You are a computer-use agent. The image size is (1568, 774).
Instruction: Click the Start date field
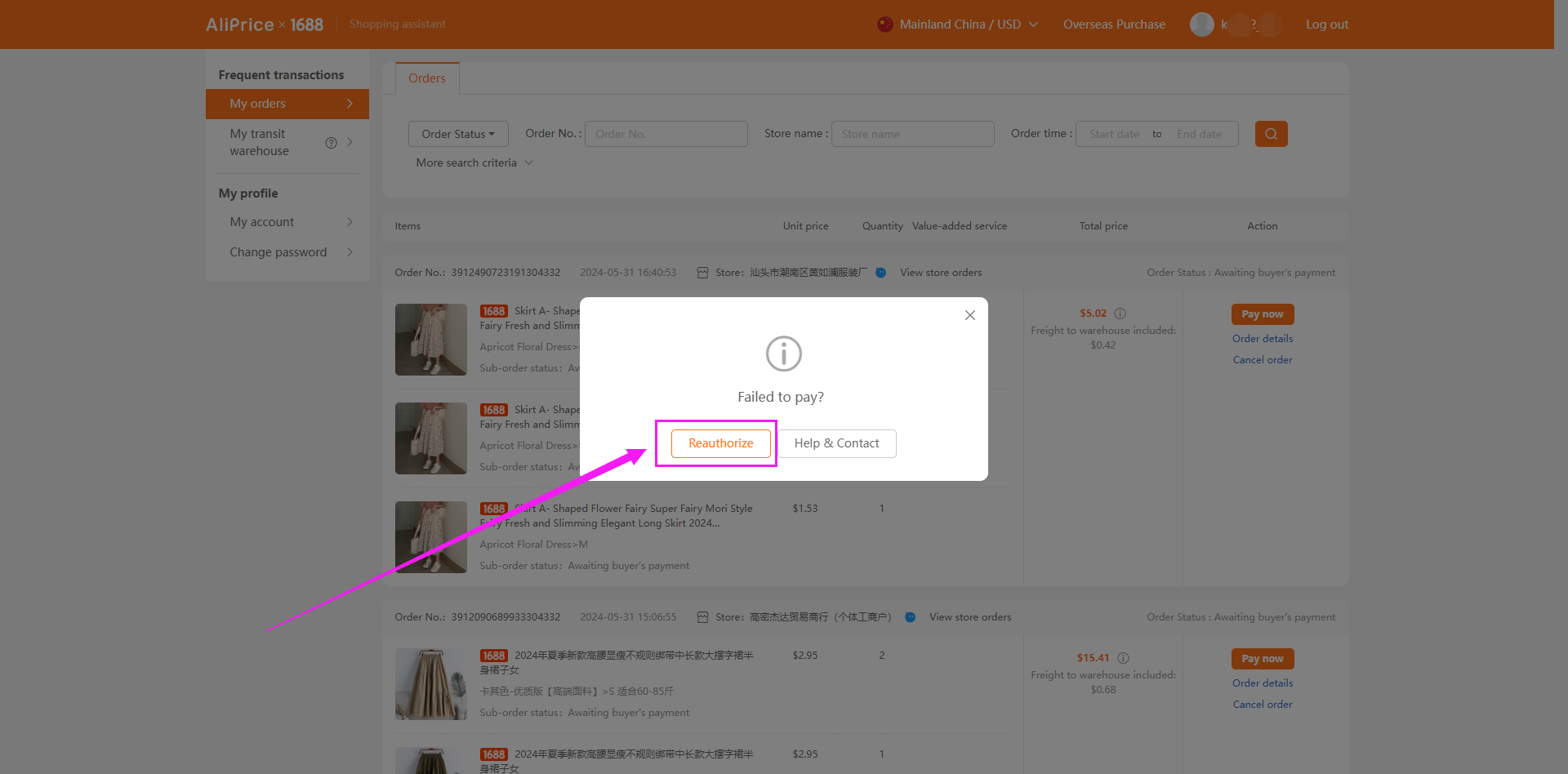[1114, 134]
